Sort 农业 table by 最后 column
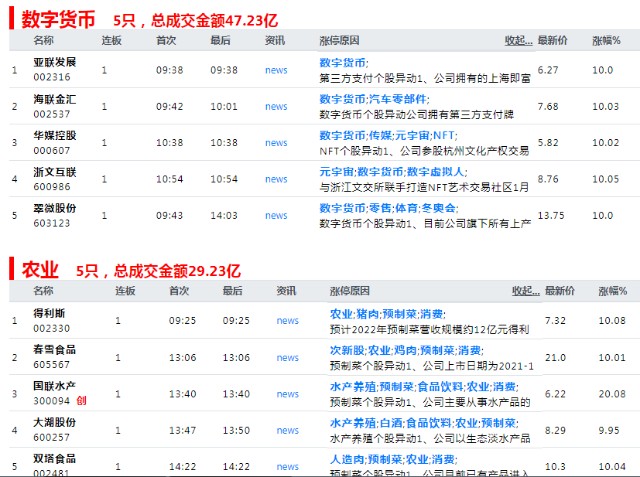 233,291
